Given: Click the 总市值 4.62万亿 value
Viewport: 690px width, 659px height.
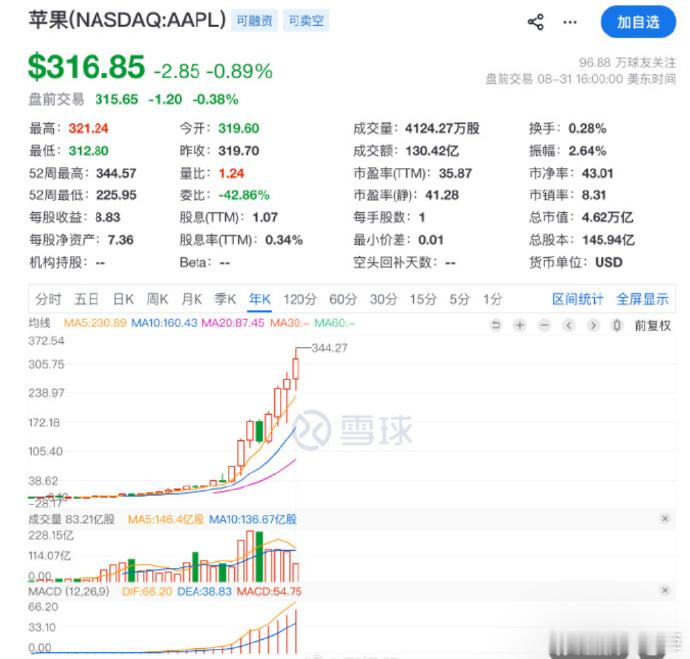Looking at the screenshot, I should [x=607, y=217].
